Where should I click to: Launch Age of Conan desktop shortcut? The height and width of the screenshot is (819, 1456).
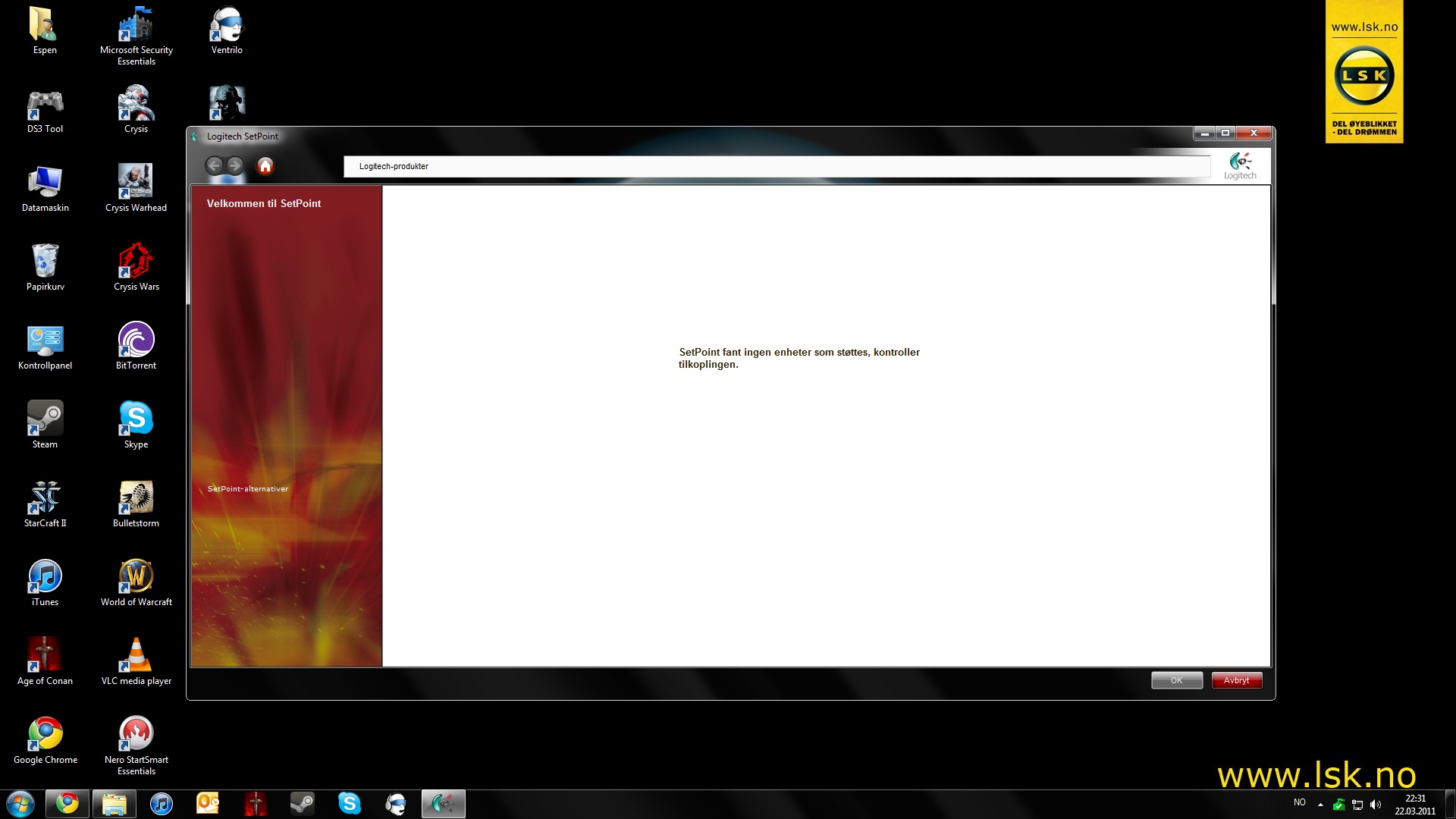45,662
